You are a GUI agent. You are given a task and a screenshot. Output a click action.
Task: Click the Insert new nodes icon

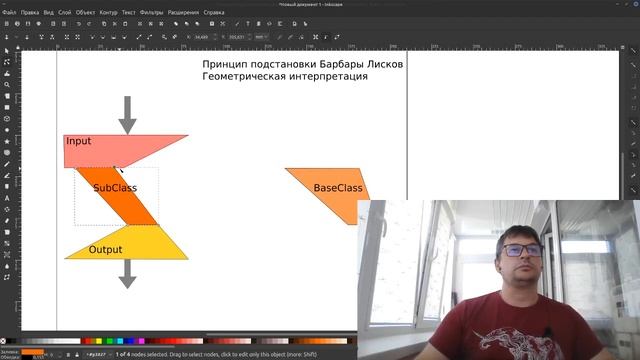coord(7,37)
